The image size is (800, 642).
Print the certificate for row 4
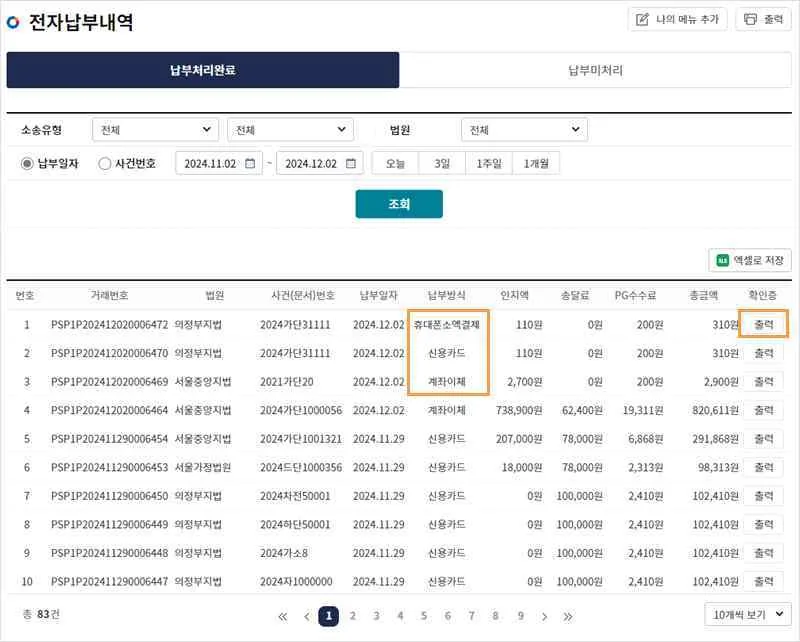tap(763, 410)
